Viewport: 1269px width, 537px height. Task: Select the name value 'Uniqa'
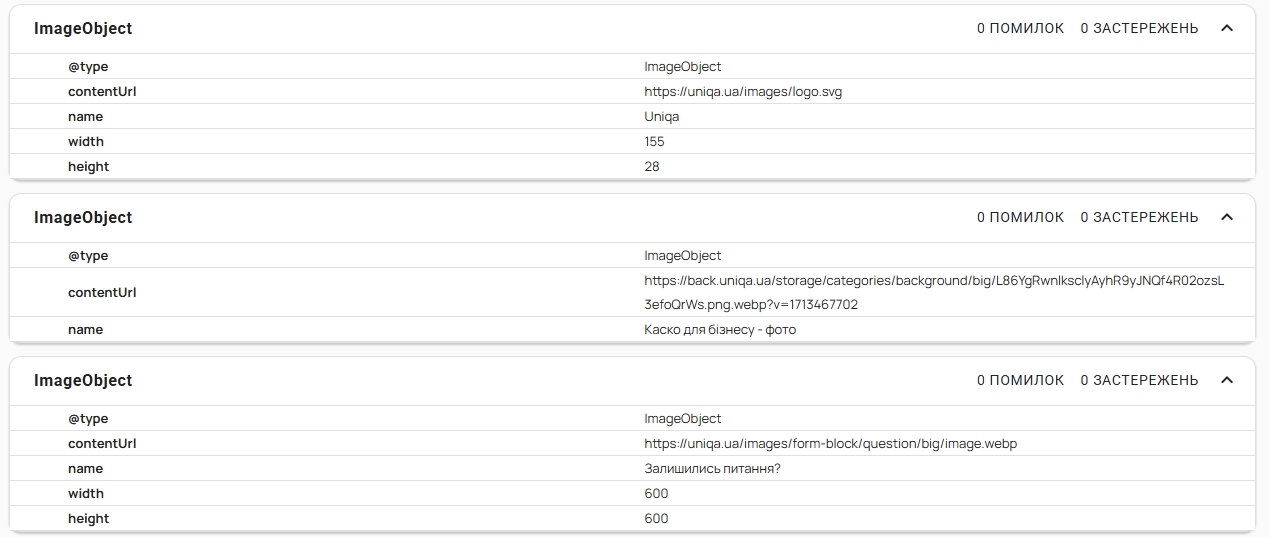pos(662,117)
